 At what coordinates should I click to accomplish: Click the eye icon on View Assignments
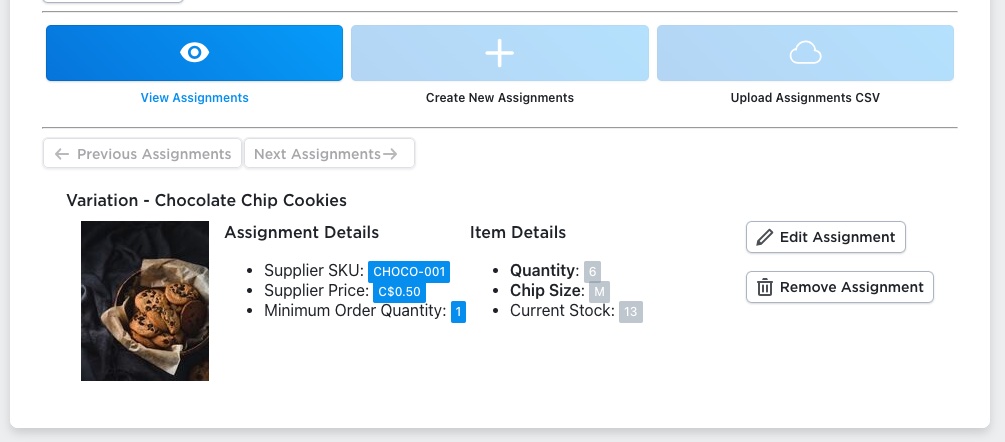click(x=194, y=53)
